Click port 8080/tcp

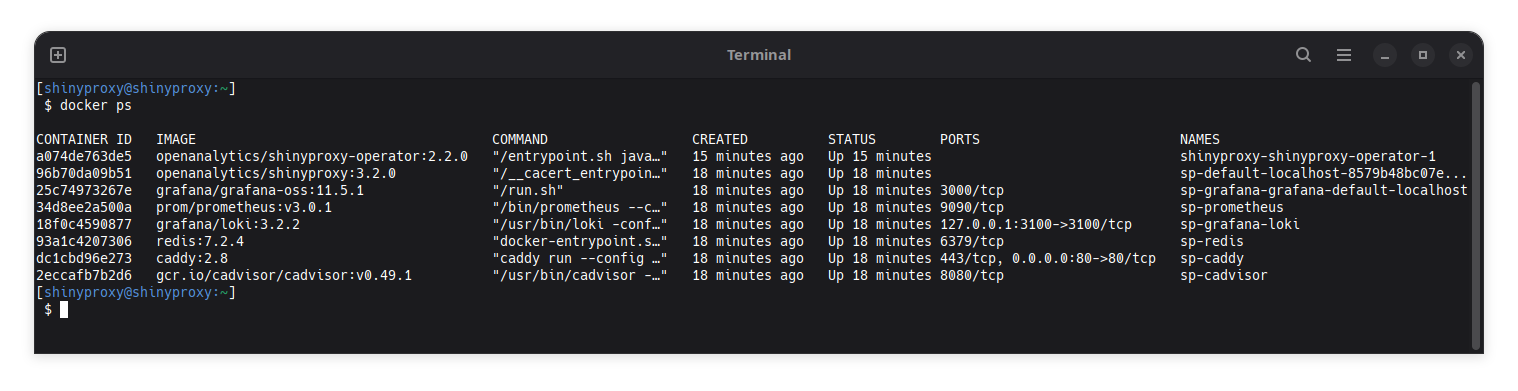click(972, 275)
